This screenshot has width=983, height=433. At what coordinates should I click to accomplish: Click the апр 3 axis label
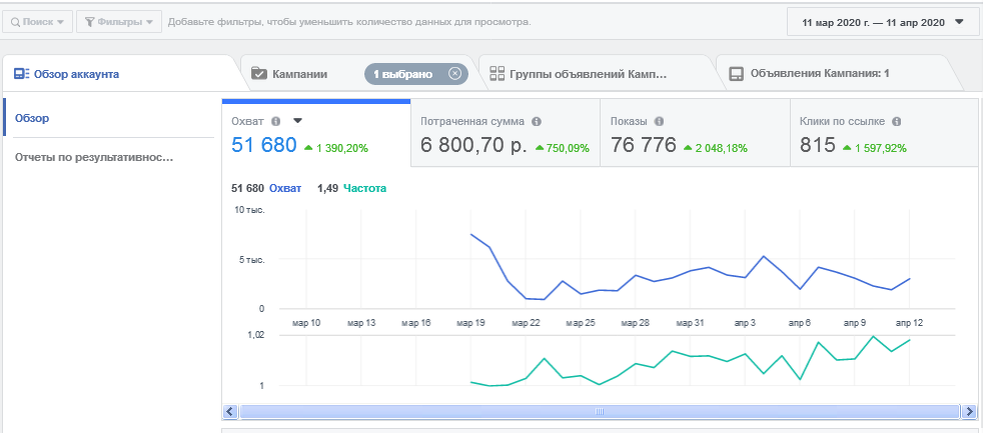(x=746, y=323)
